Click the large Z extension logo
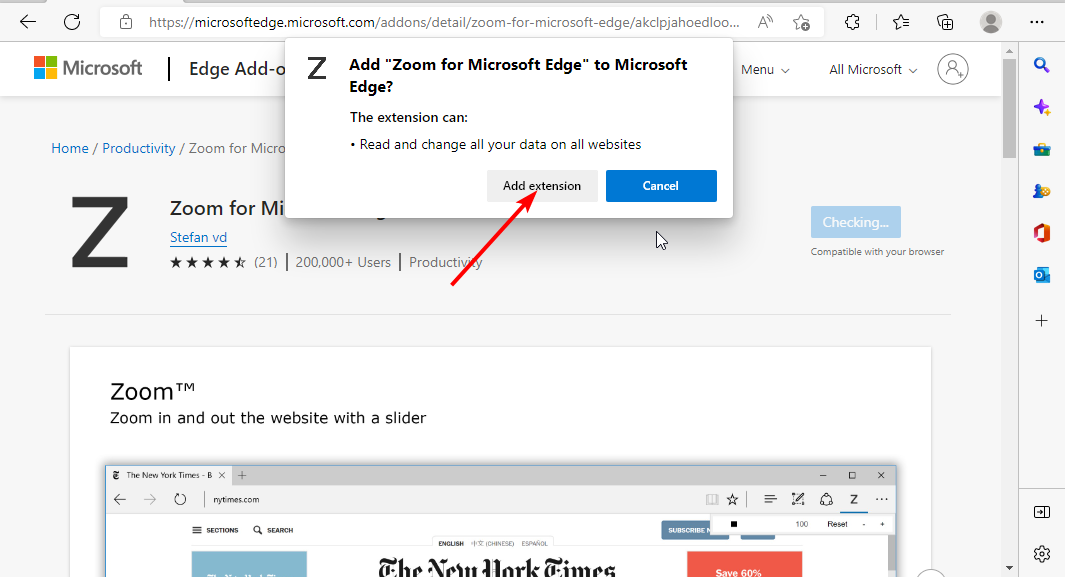Image resolution: width=1065 pixels, height=577 pixels. point(100,232)
